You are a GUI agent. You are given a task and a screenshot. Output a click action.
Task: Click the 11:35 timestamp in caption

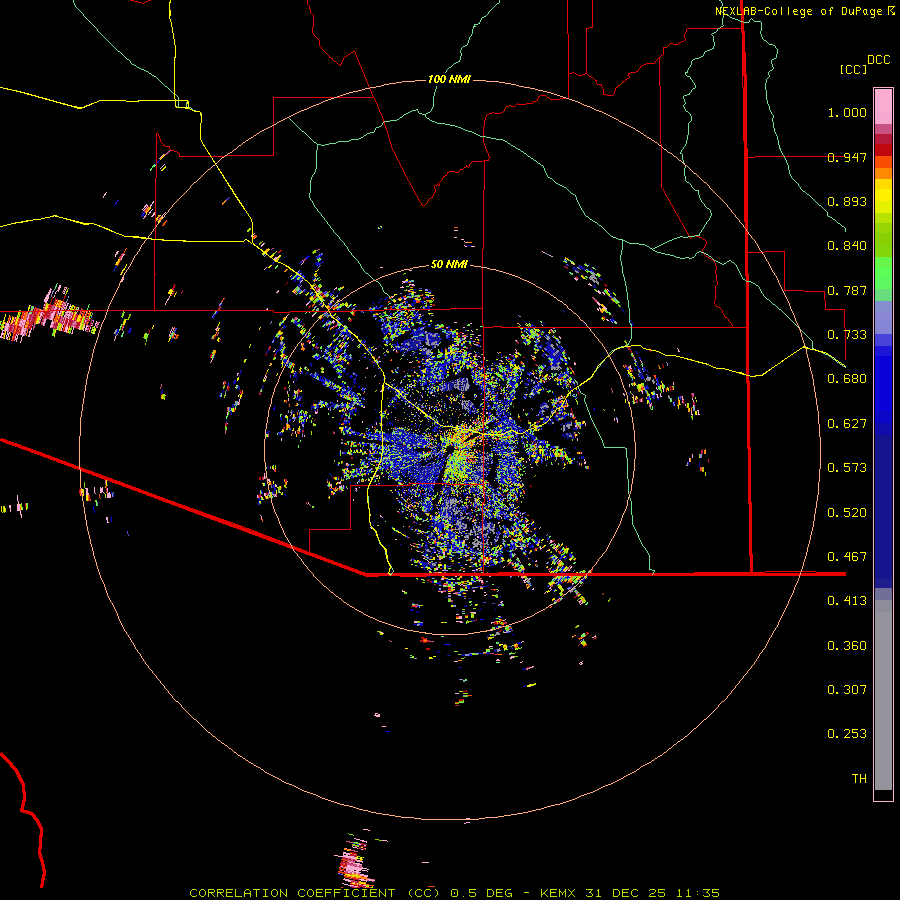click(697, 893)
